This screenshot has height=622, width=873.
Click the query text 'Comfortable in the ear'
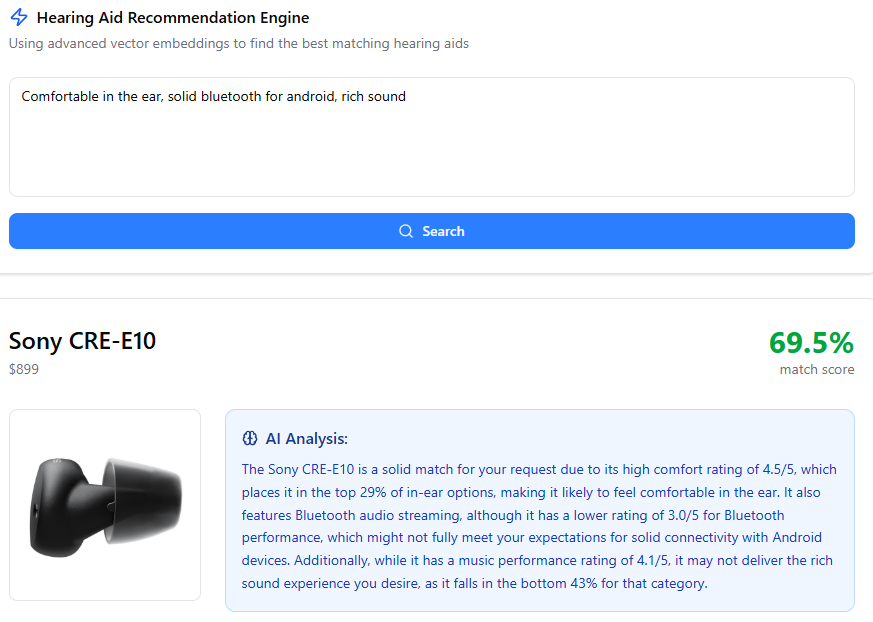pos(91,96)
